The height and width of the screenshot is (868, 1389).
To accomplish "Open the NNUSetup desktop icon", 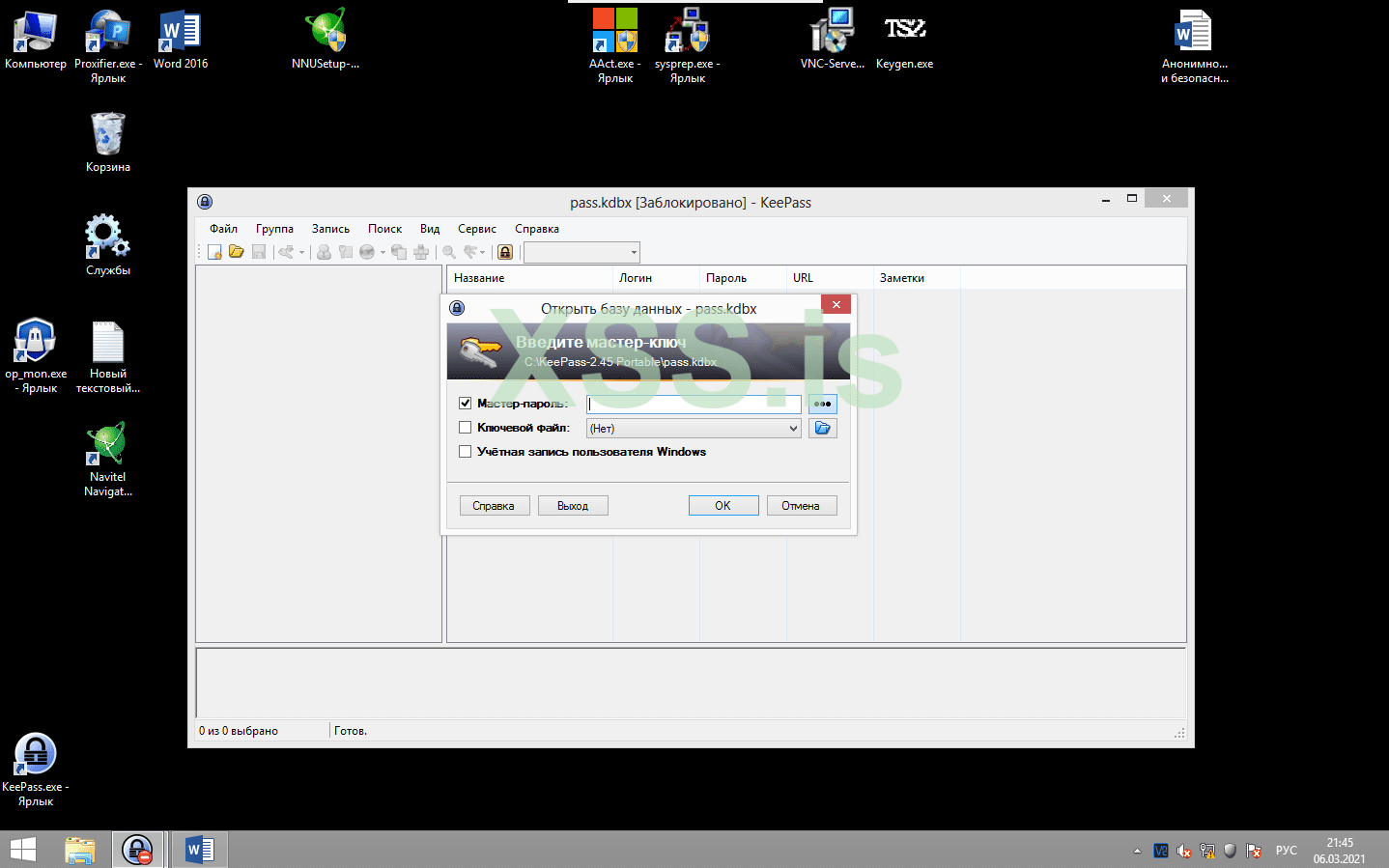I will (326, 40).
